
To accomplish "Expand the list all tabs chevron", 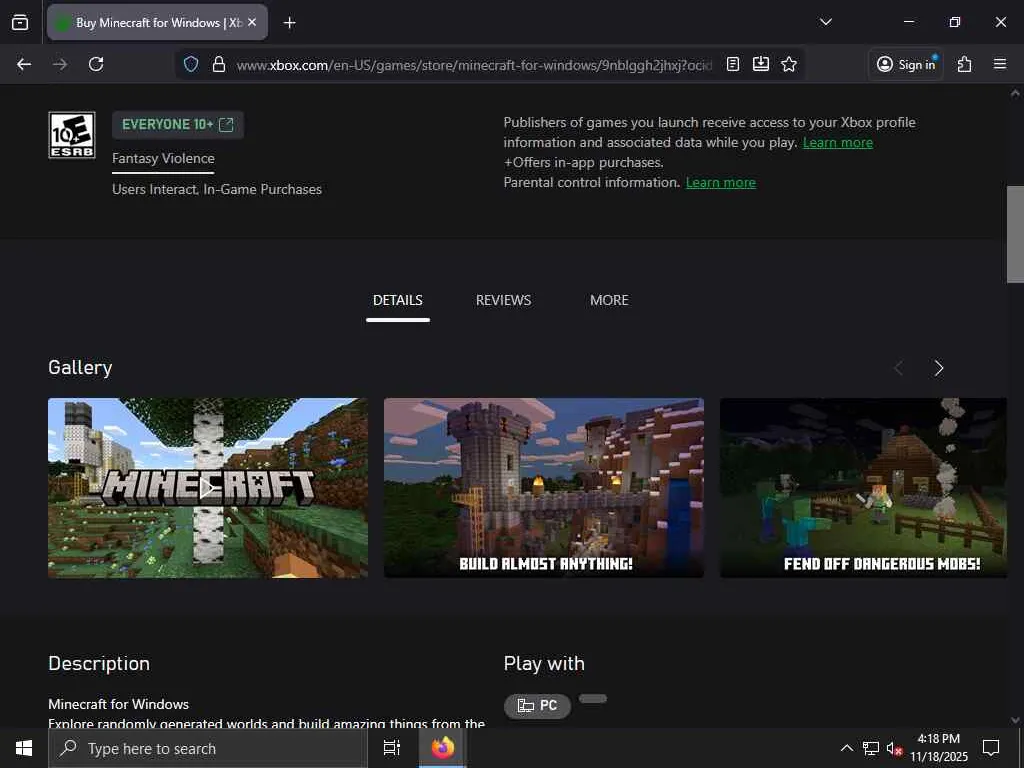I will tap(825, 22).
